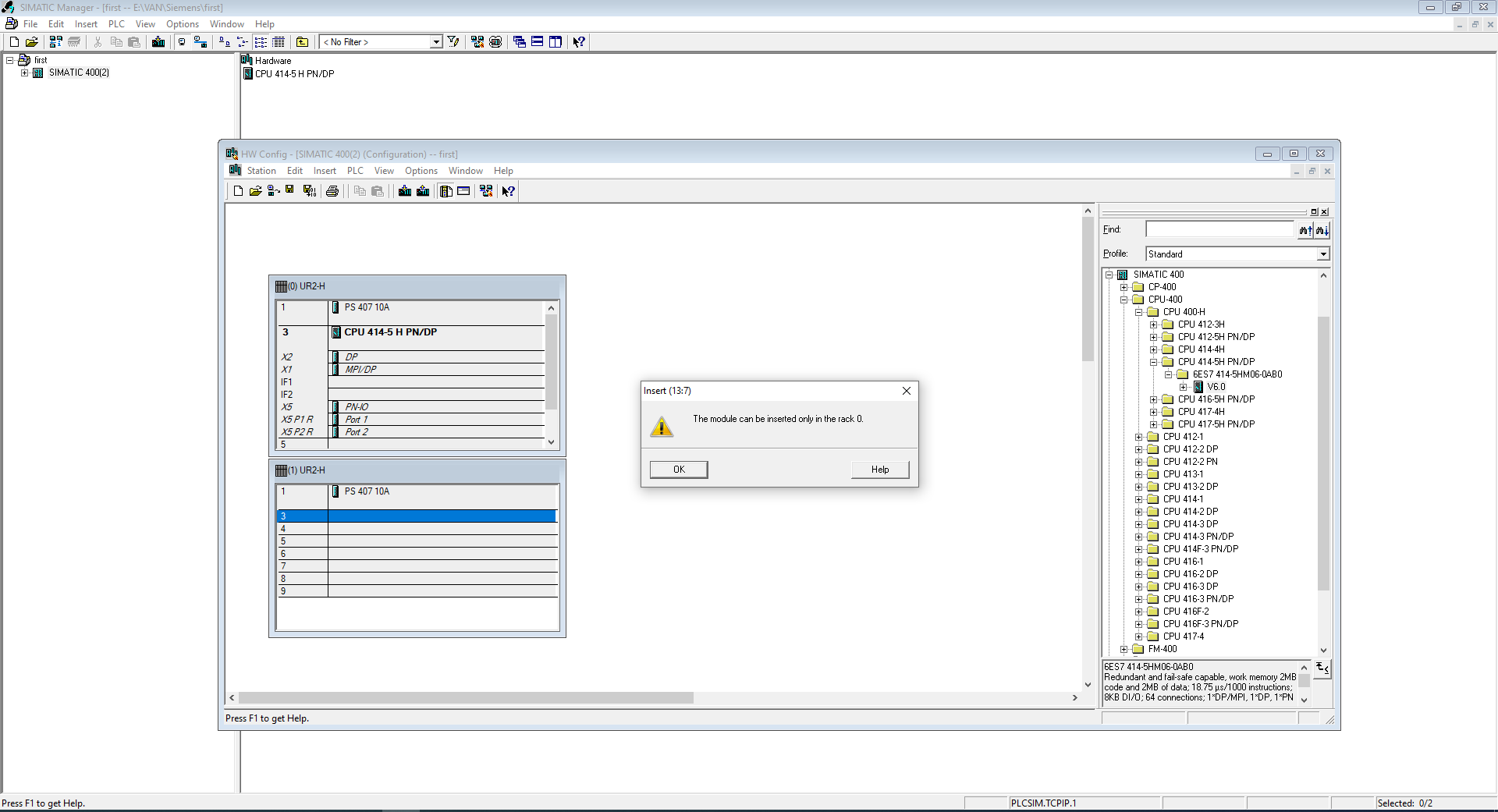
Task: Expand SIMATIC 400(2) in project tree
Action: coord(25,73)
